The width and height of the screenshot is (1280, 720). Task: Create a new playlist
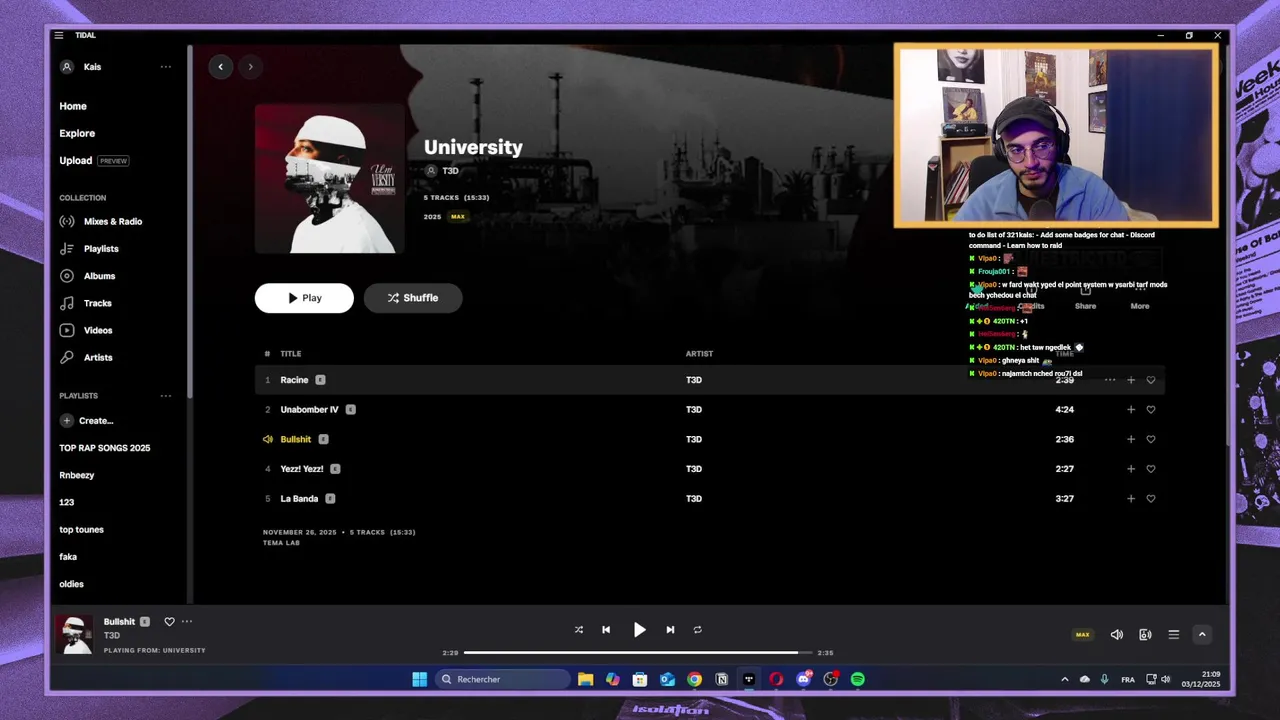pyautogui.click(x=87, y=421)
